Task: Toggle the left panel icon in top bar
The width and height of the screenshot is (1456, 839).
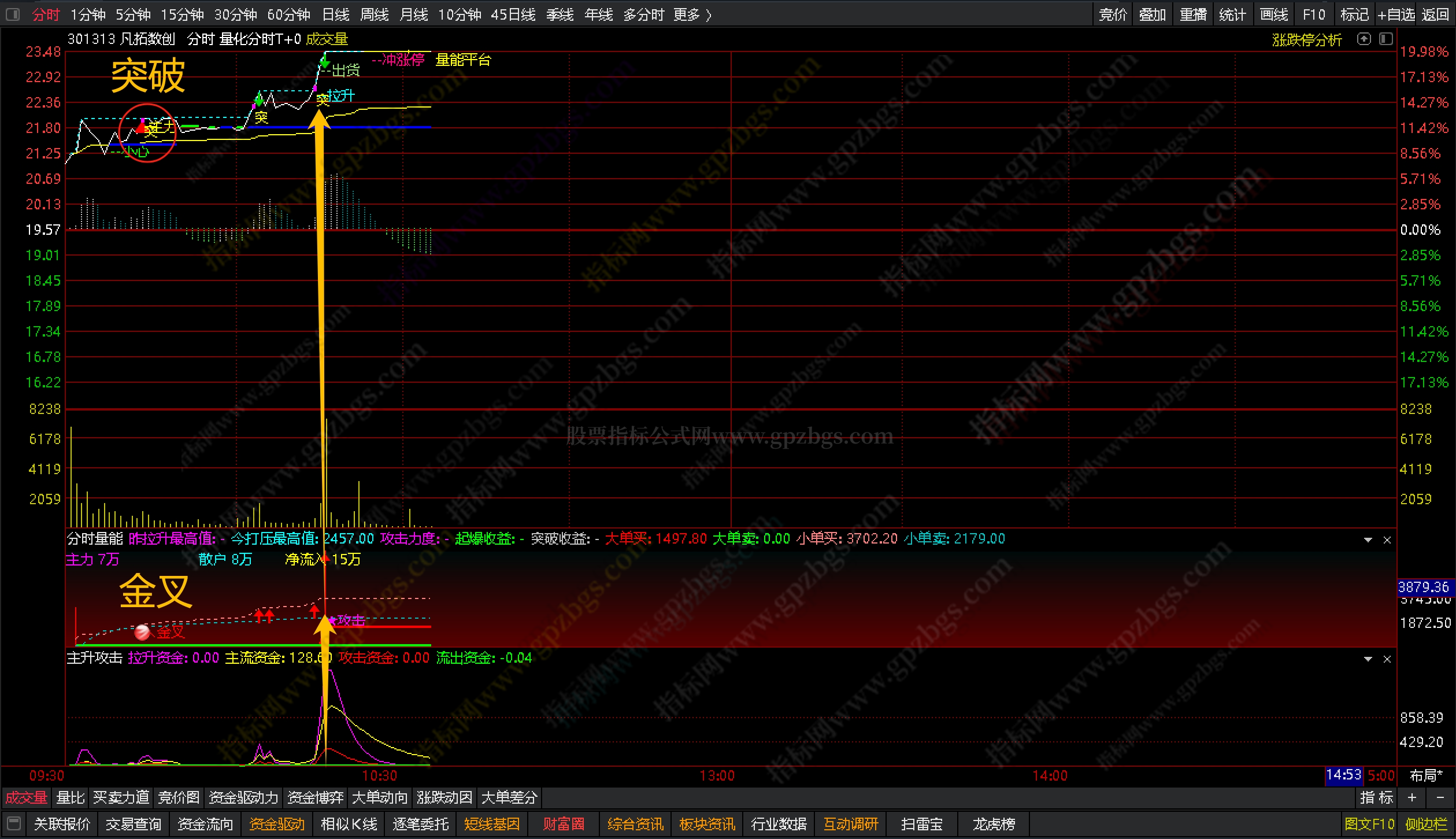Action: tap(13, 14)
